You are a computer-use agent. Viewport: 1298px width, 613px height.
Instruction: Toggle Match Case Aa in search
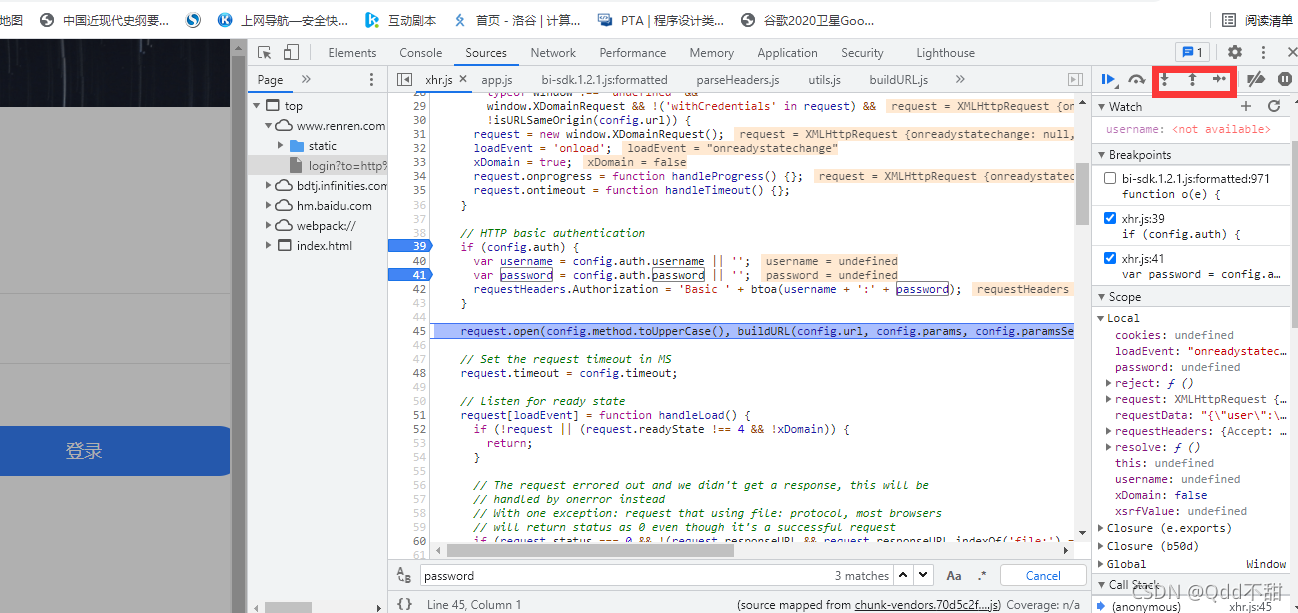954,575
